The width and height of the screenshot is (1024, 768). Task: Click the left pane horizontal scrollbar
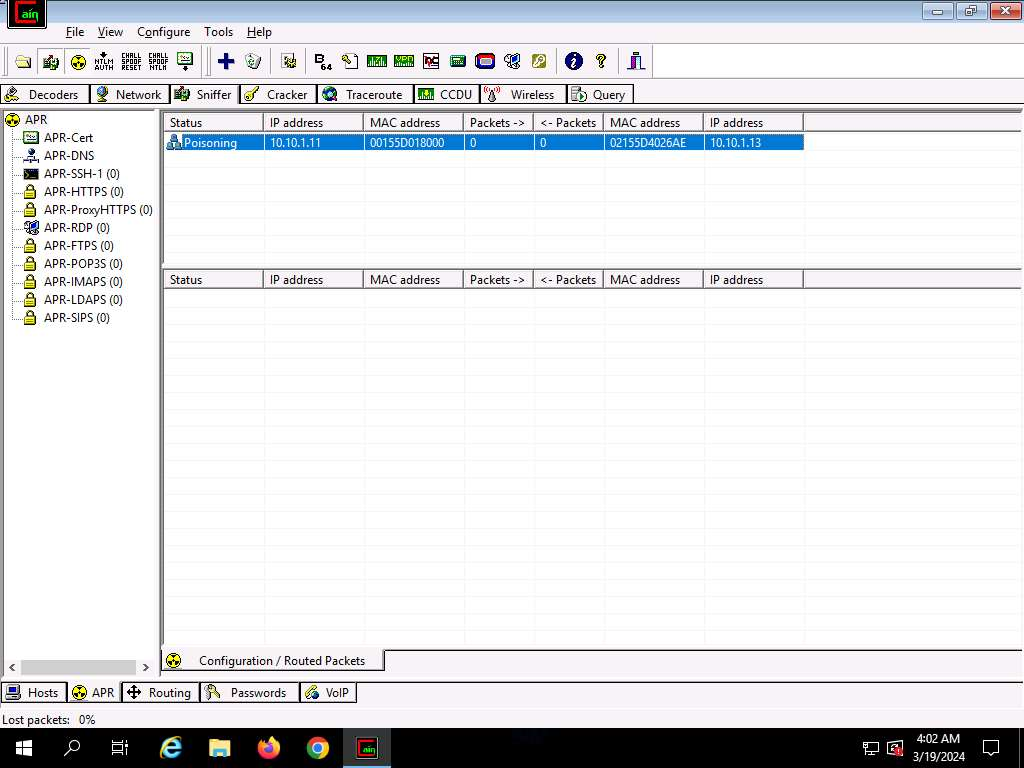[78, 667]
